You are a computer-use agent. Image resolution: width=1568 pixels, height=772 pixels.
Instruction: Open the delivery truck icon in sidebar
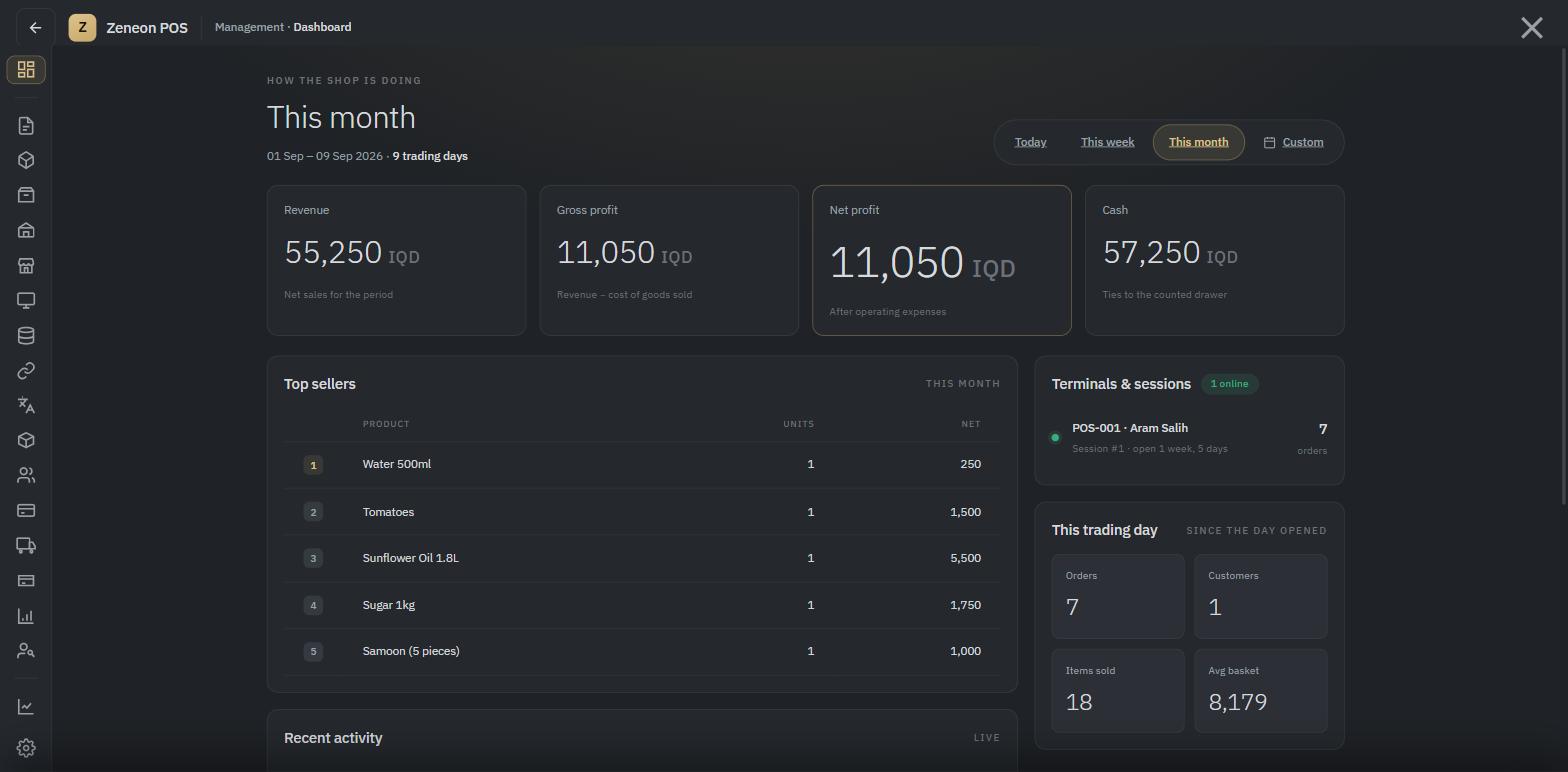[x=26, y=546]
